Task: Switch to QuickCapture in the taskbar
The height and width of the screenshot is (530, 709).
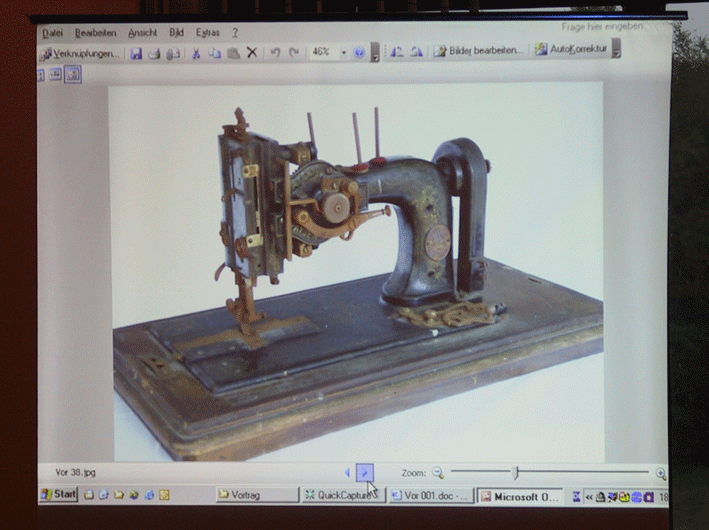Action: [x=344, y=496]
